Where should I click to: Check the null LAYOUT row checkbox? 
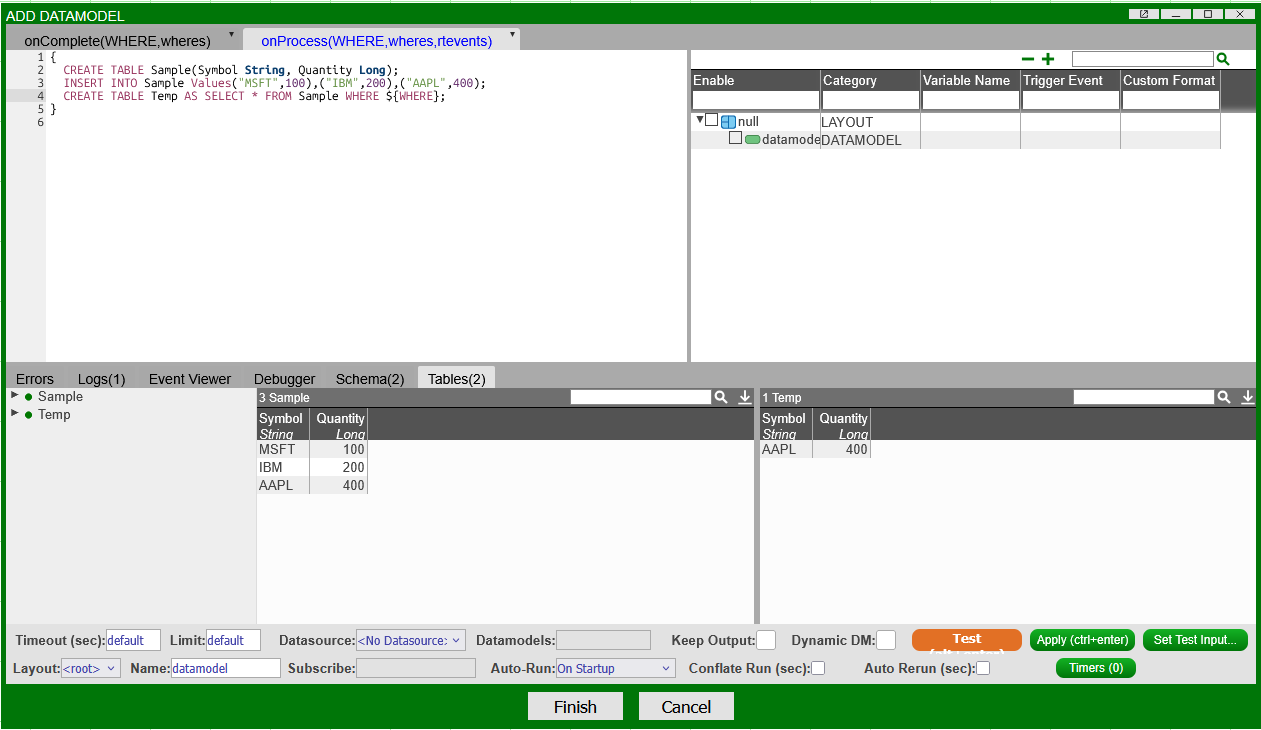tap(712, 121)
